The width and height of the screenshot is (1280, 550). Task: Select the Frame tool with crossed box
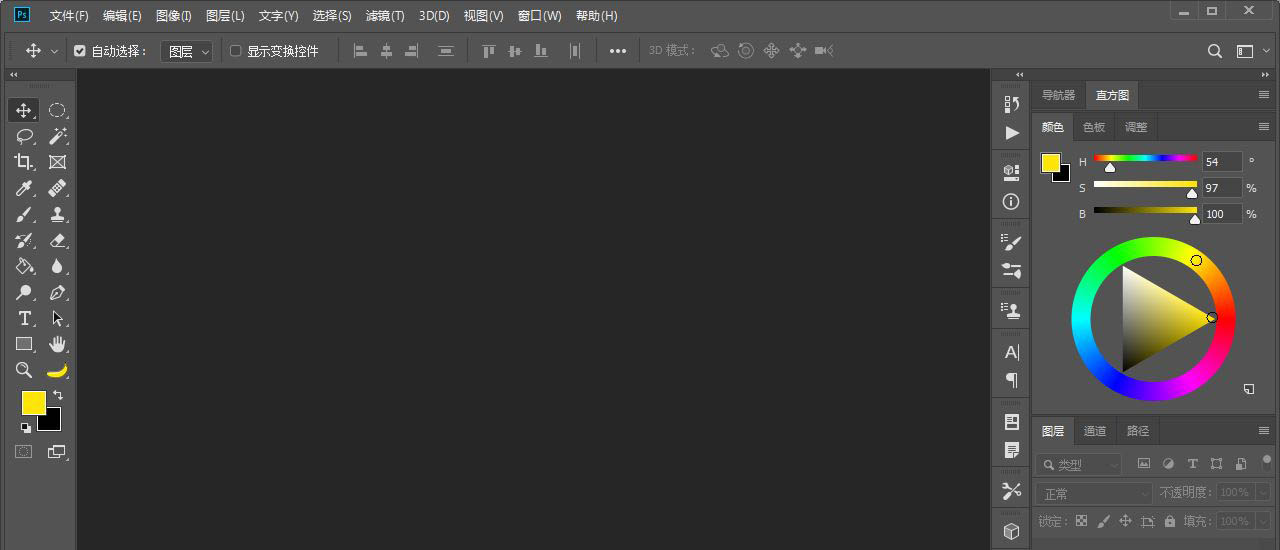tap(57, 162)
